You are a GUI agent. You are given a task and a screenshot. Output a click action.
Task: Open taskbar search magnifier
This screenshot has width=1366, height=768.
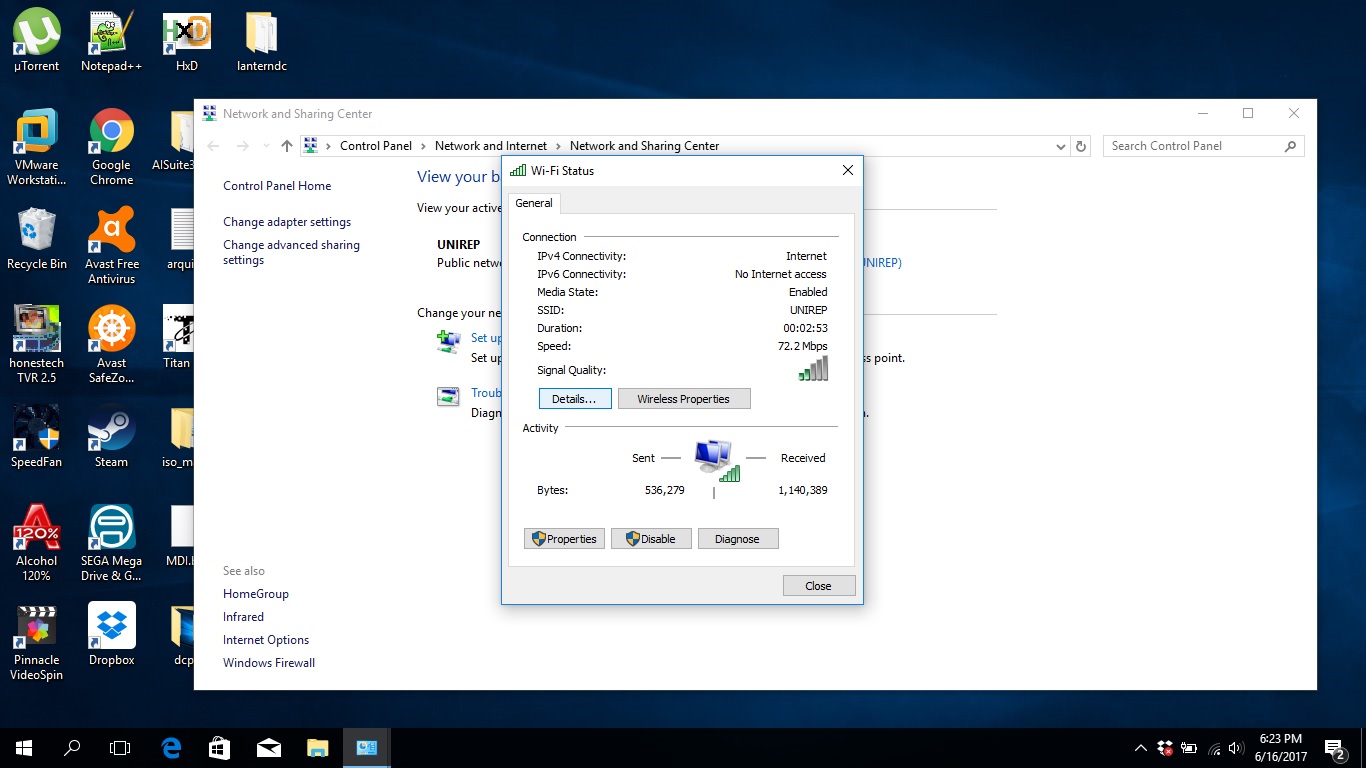tap(72, 748)
